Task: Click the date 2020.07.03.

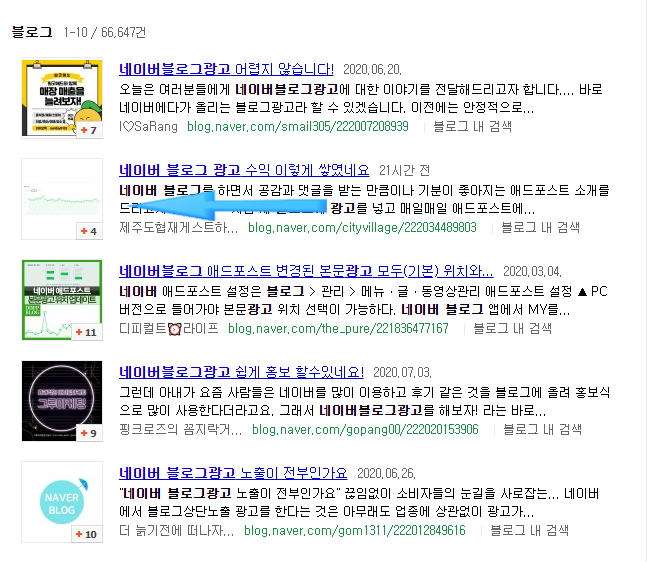Action: 402,373
